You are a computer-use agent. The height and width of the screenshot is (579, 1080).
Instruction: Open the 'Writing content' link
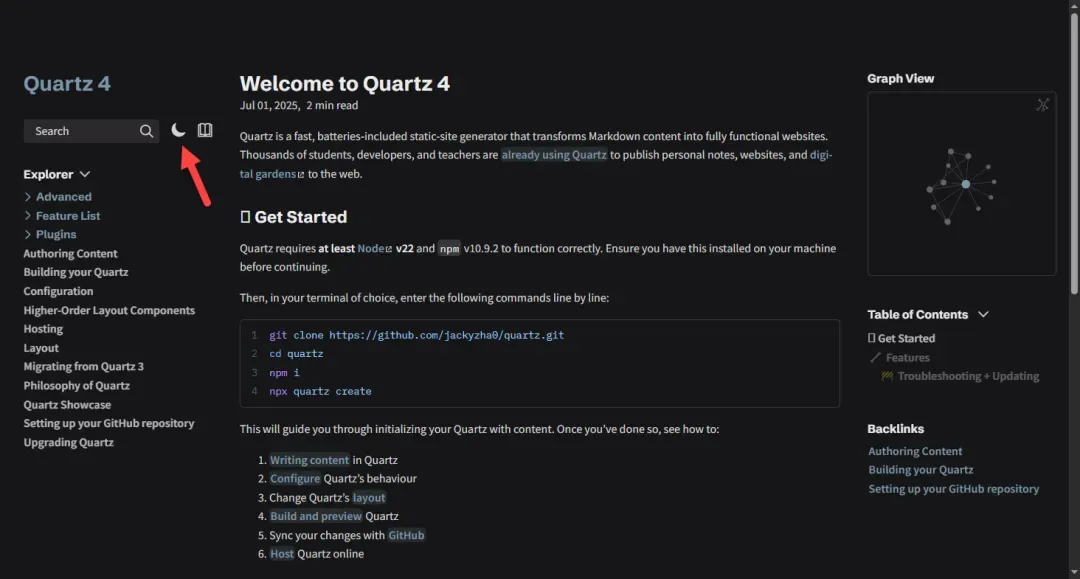(x=309, y=460)
